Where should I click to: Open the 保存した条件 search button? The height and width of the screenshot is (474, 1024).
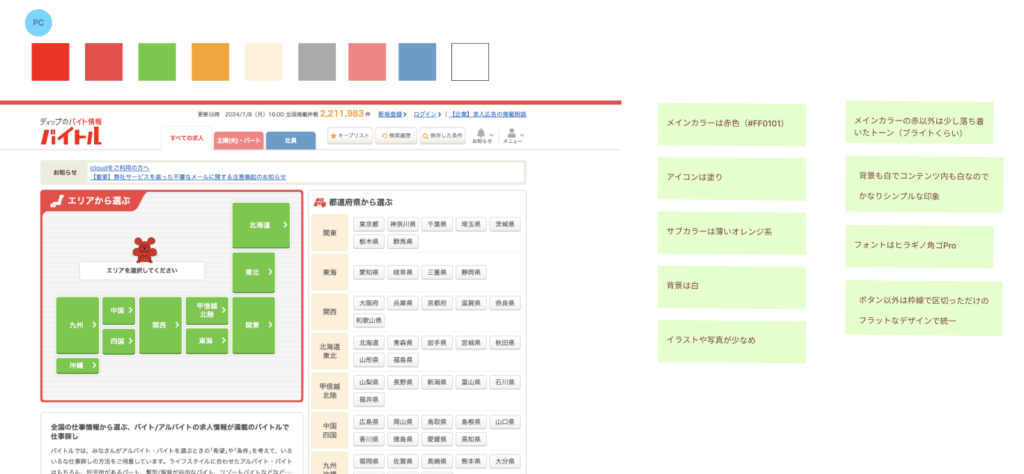pyautogui.click(x=442, y=136)
